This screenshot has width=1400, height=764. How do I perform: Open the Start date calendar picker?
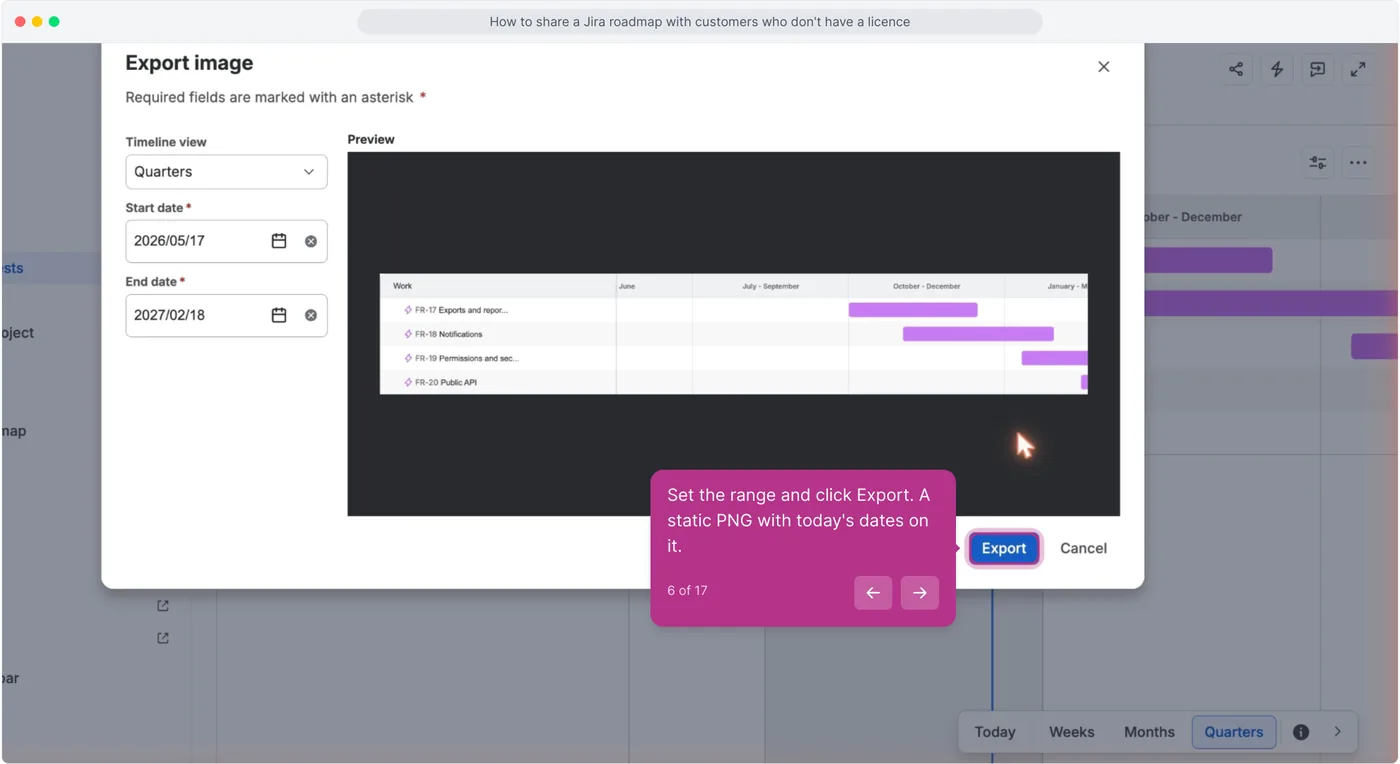tap(279, 241)
